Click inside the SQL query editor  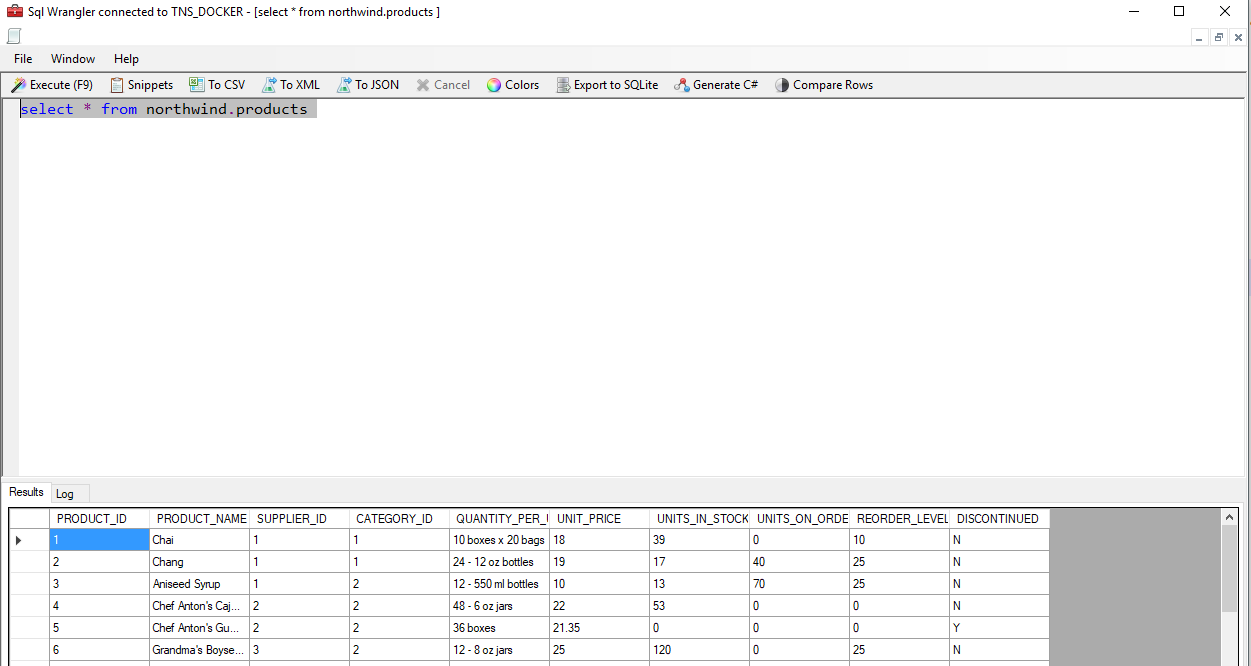[x=600, y=280]
